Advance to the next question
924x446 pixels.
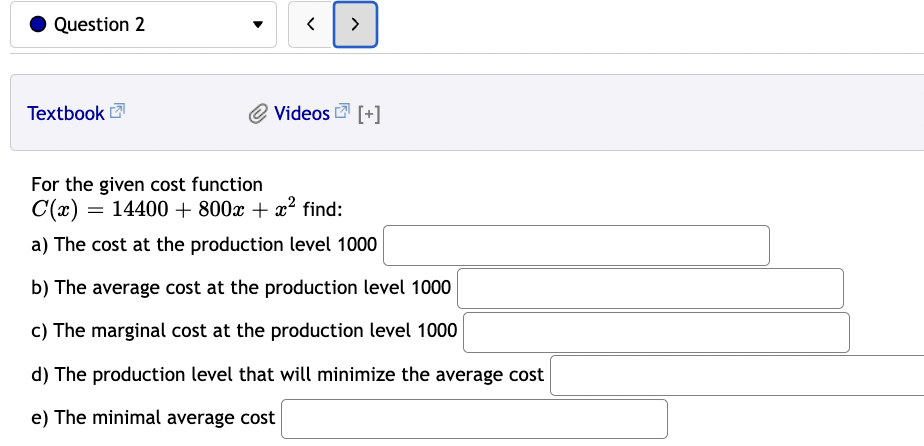[356, 25]
